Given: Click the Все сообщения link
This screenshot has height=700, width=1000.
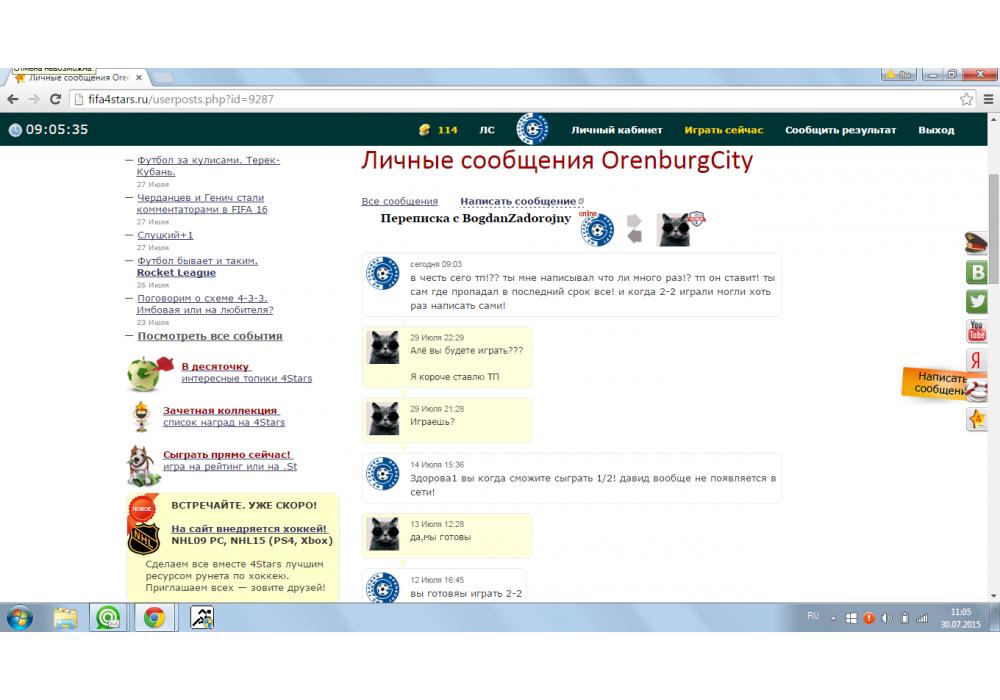Looking at the screenshot, I should (x=399, y=202).
